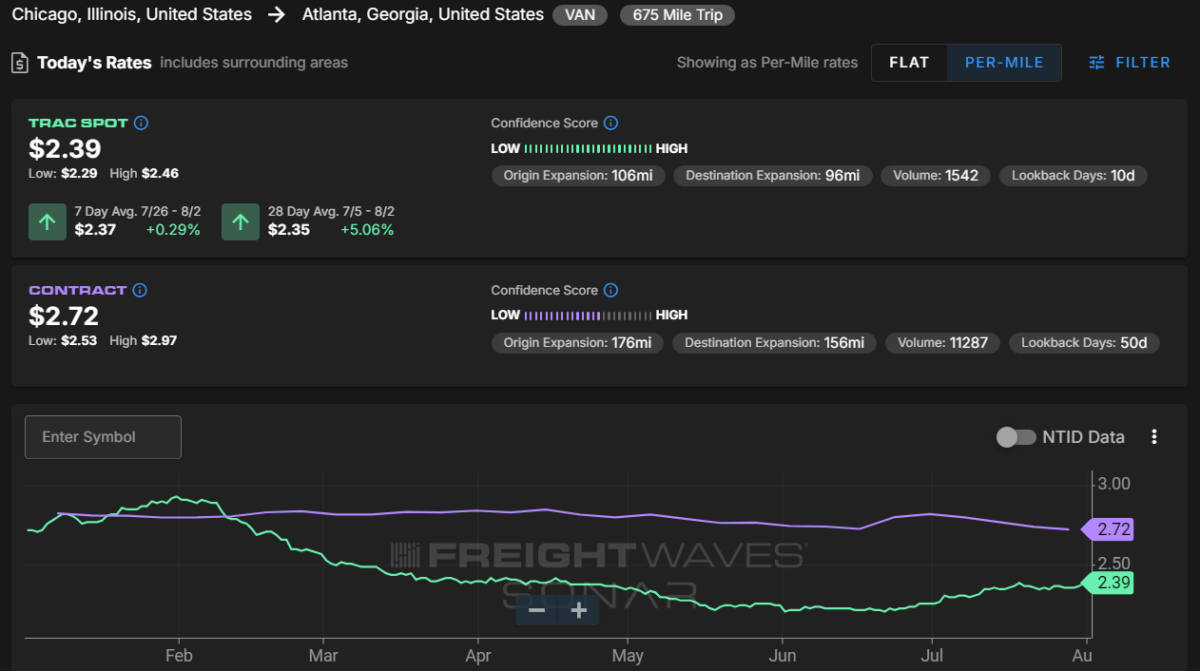Click Destination Expansion 156mi chip
Image resolution: width=1200 pixels, height=671 pixels.
point(775,342)
